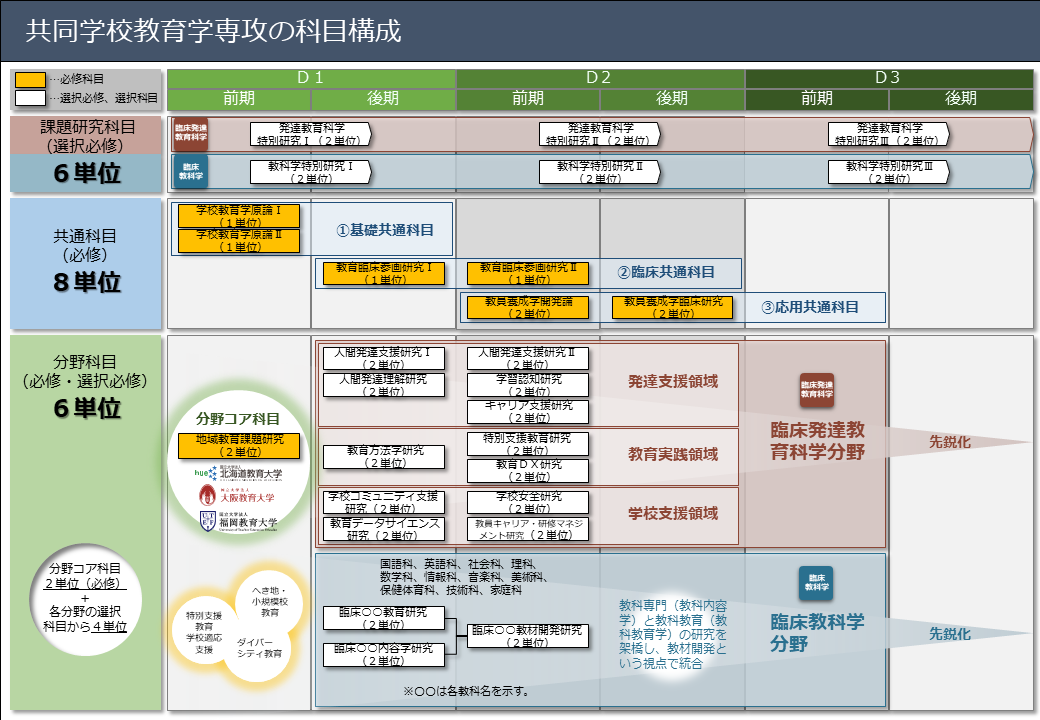Screen dimensions: 1040x720
Task: Click the 北海道教育大学 logo
Action: [x=238, y=473]
